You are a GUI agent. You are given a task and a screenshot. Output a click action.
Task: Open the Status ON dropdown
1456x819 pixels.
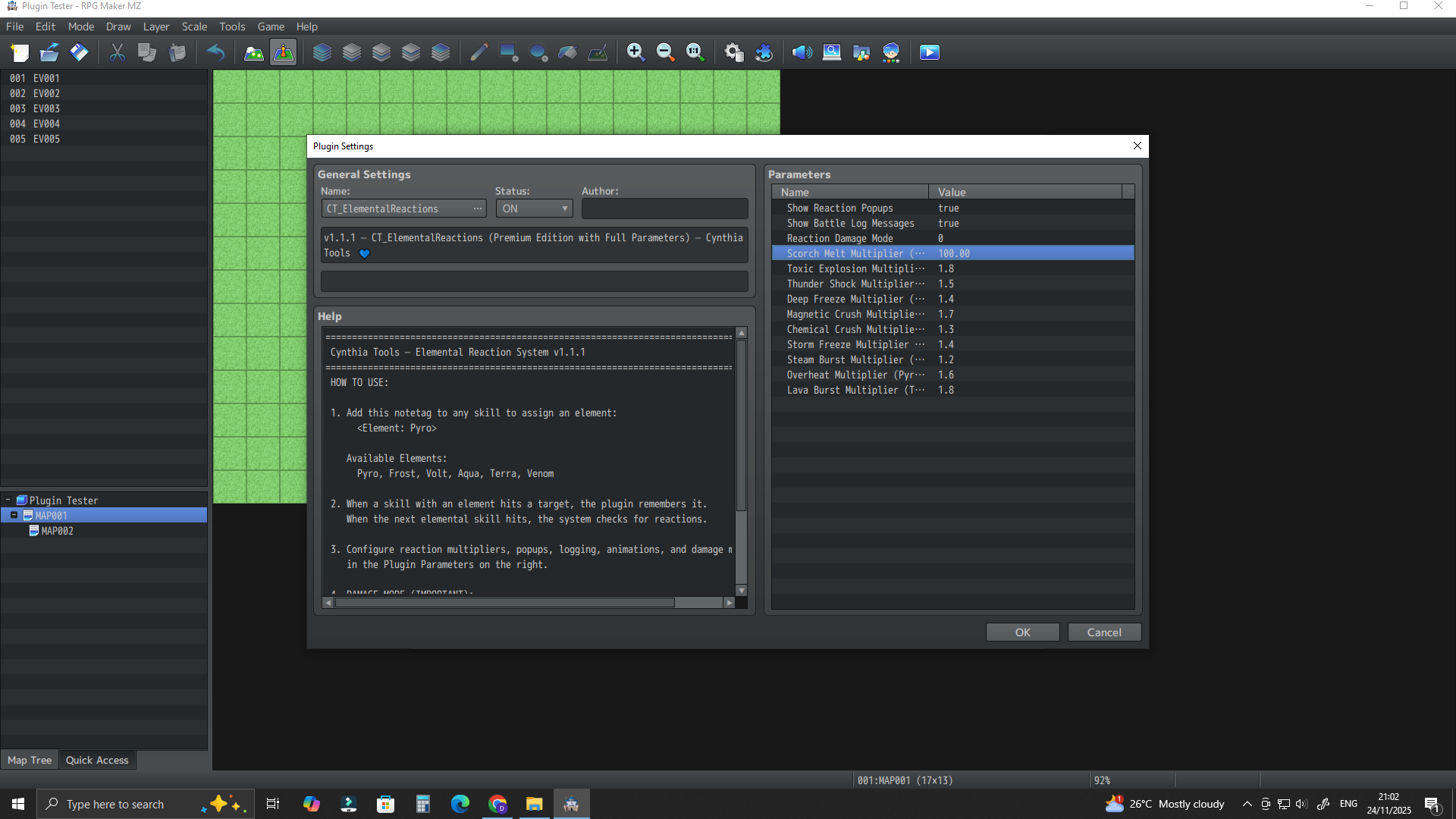[535, 209]
